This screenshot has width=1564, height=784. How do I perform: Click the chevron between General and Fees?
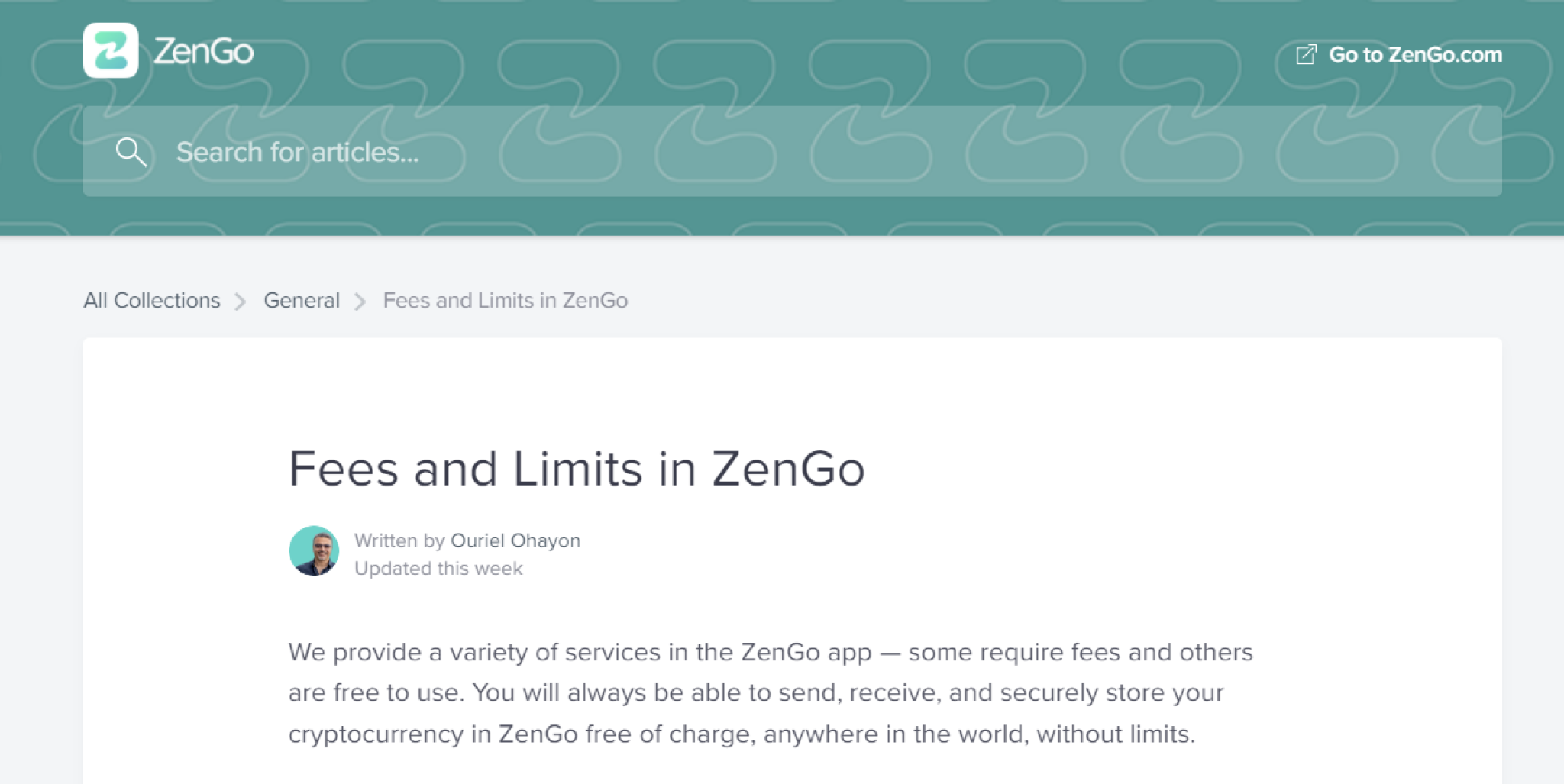click(360, 301)
